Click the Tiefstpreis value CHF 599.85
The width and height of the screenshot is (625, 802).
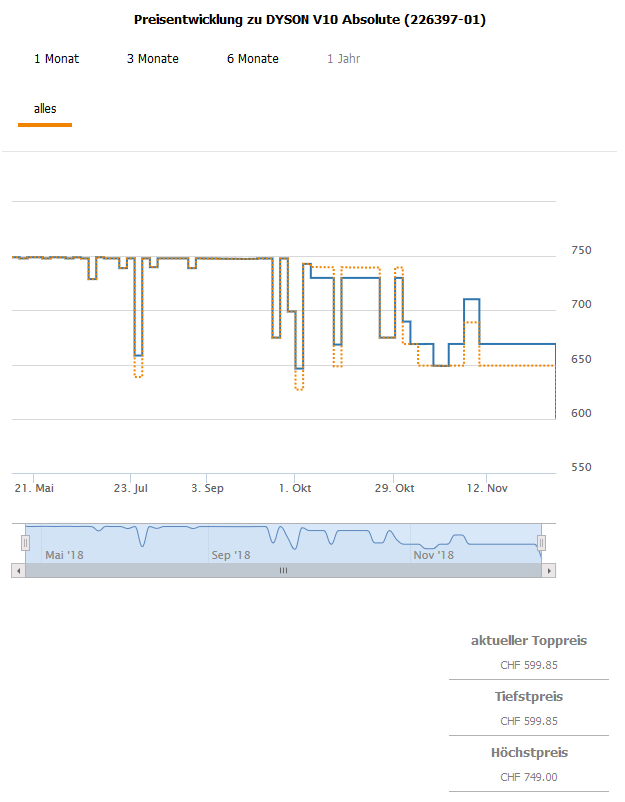tap(529, 721)
